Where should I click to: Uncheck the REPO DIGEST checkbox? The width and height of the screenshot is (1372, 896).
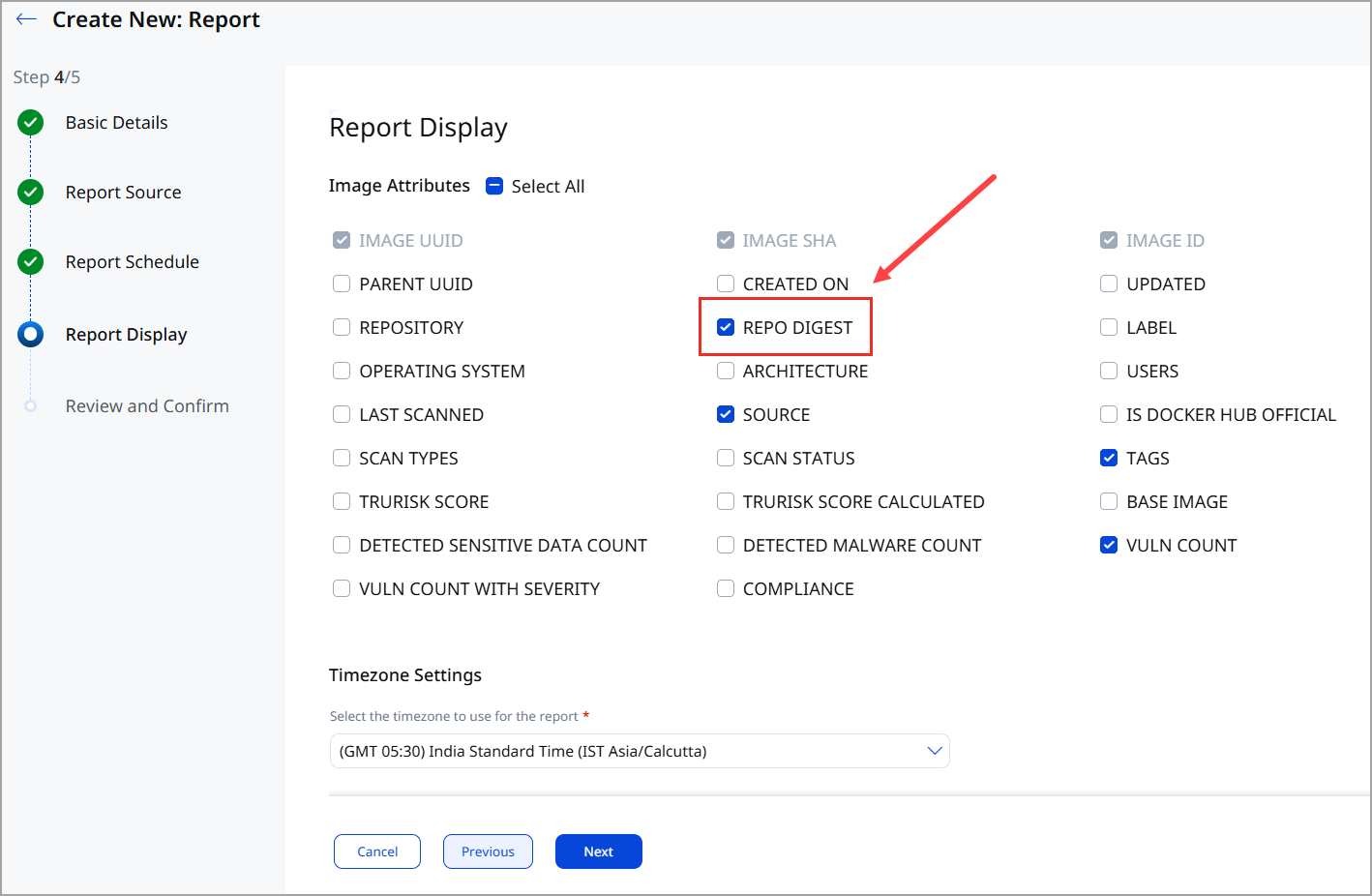pyautogui.click(x=726, y=328)
